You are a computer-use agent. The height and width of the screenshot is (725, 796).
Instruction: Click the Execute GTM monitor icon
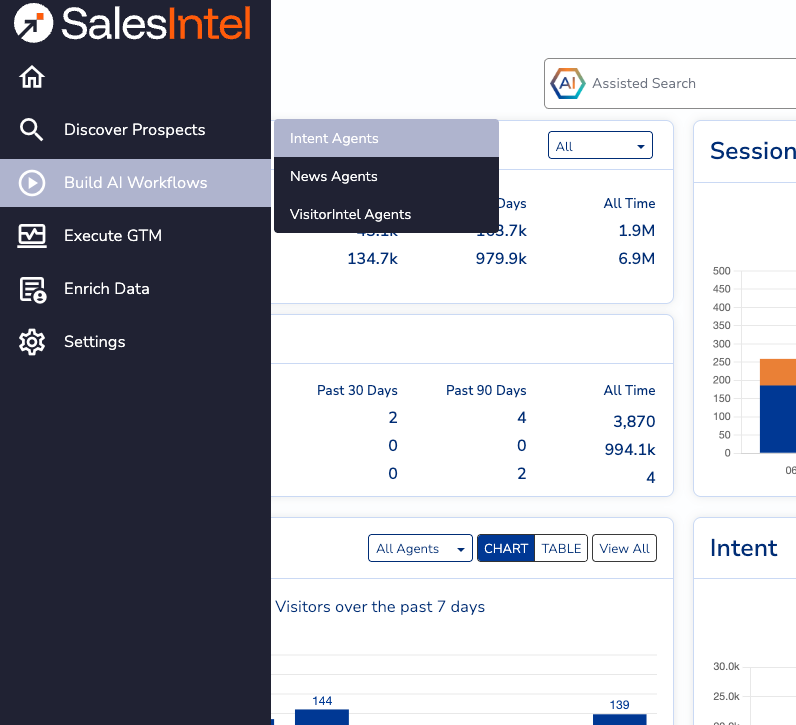pyautogui.click(x=32, y=236)
